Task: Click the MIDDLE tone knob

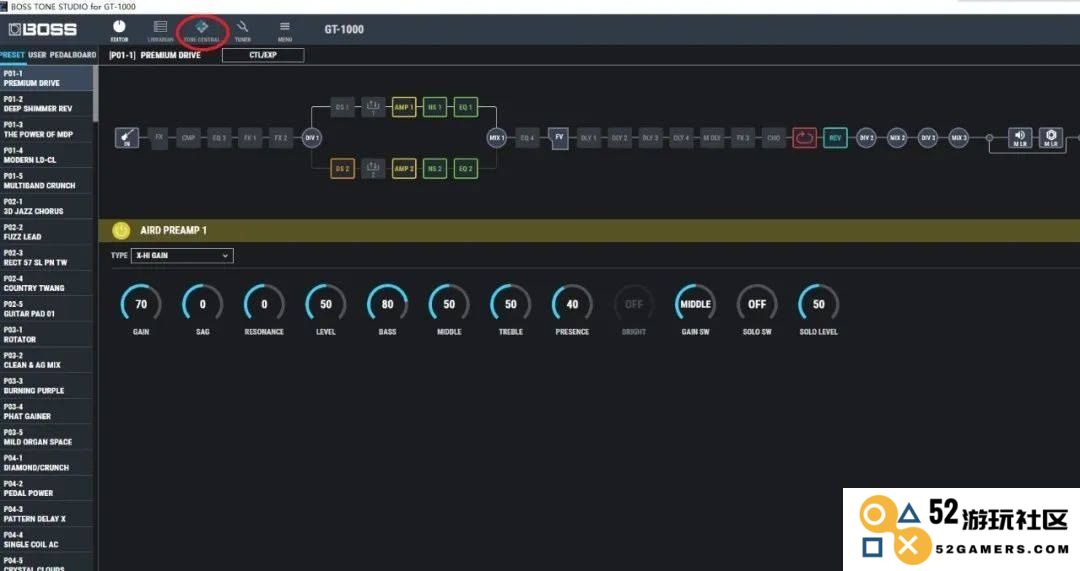Action: [x=449, y=304]
